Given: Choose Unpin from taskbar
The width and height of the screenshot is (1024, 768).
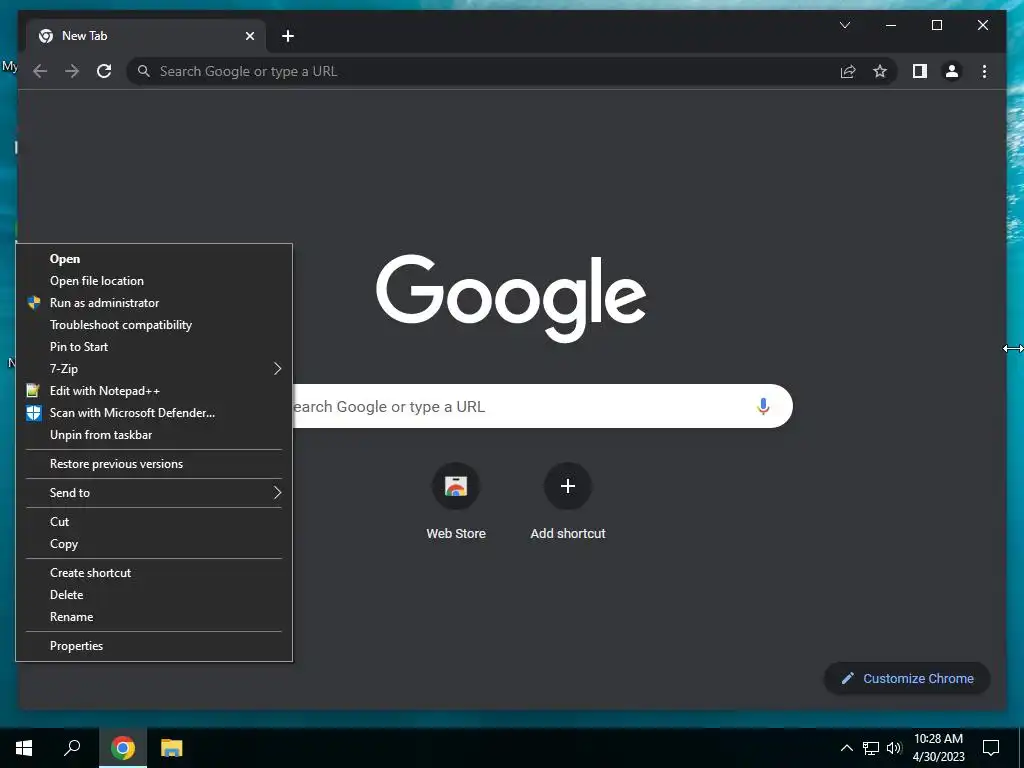Looking at the screenshot, I should (154, 435).
